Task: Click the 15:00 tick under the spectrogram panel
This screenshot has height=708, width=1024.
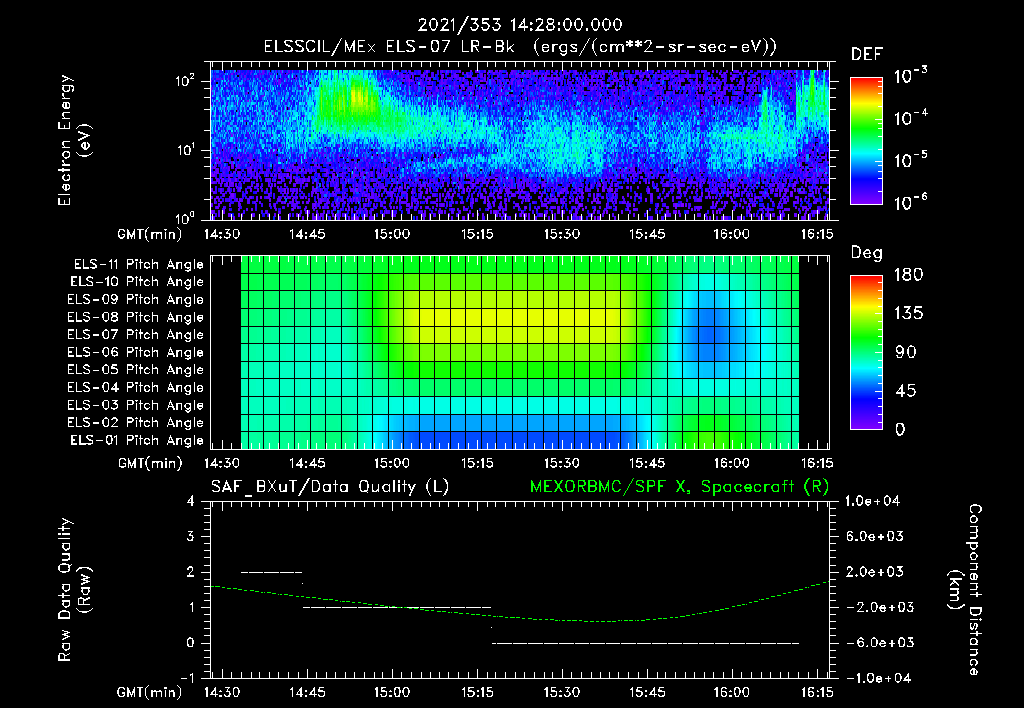Action: [392, 234]
